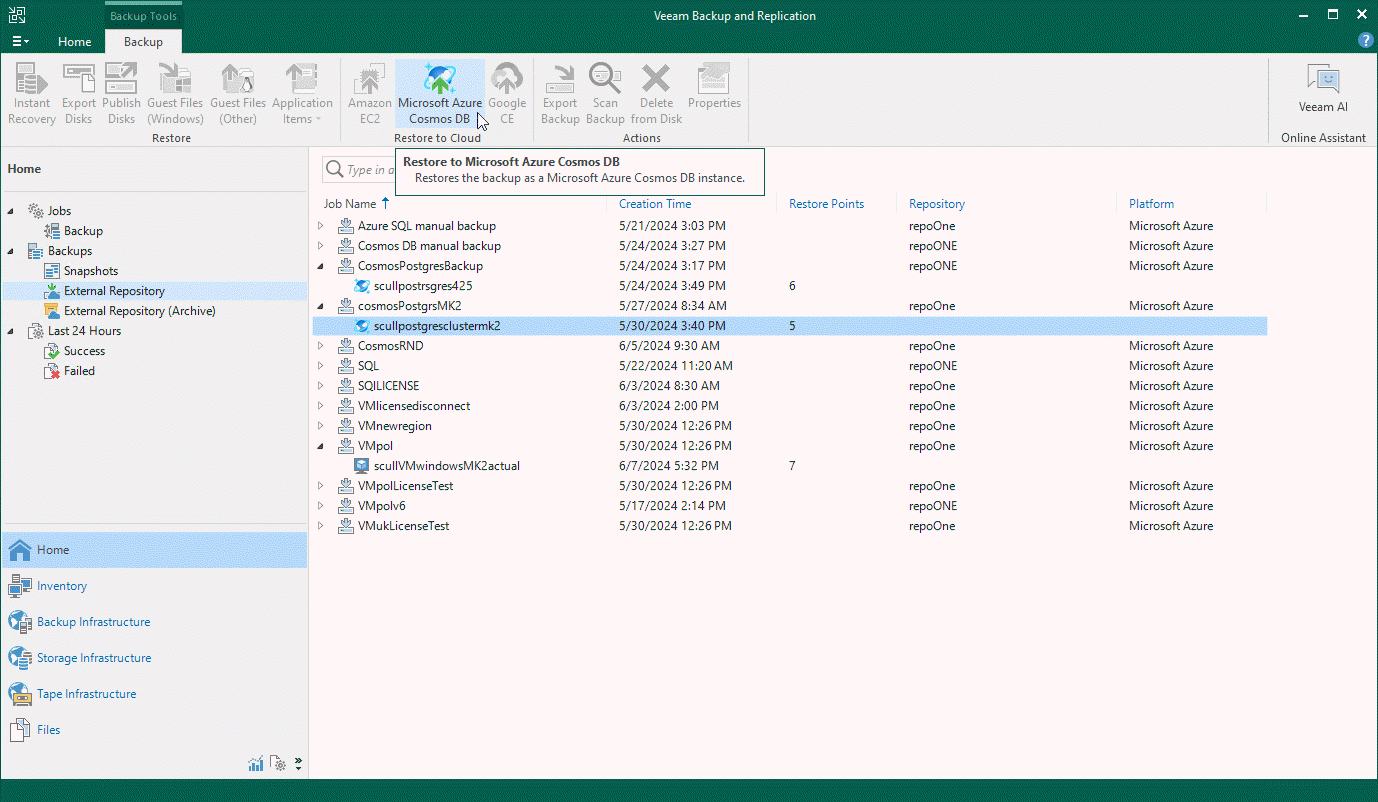Select VMnewregion job row

click(790, 426)
